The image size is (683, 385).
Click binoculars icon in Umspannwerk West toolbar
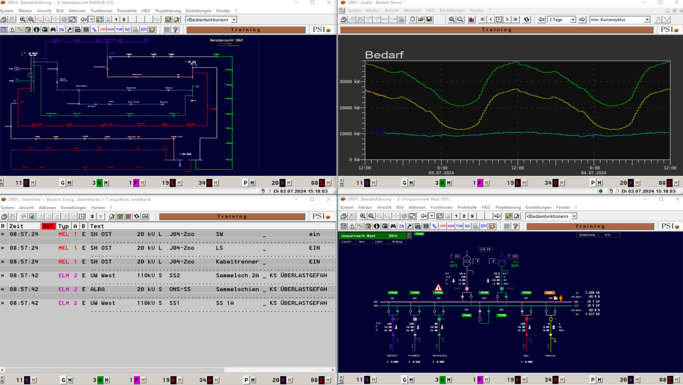tap(393, 226)
